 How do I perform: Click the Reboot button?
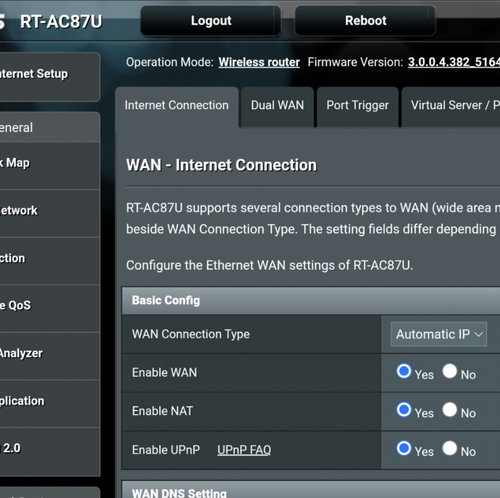point(365,21)
